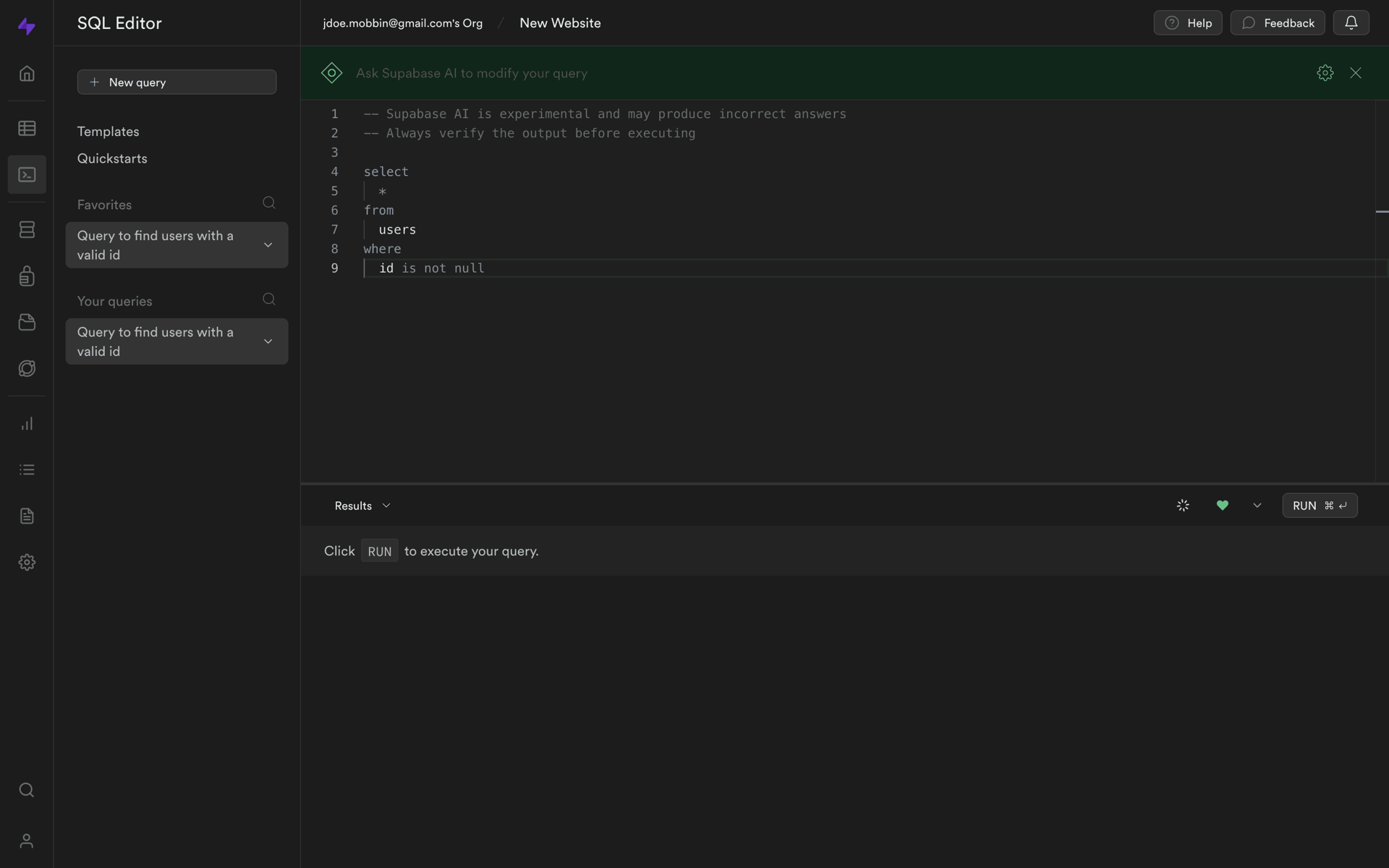Open the Database icon in sidebar

pos(27,229)
